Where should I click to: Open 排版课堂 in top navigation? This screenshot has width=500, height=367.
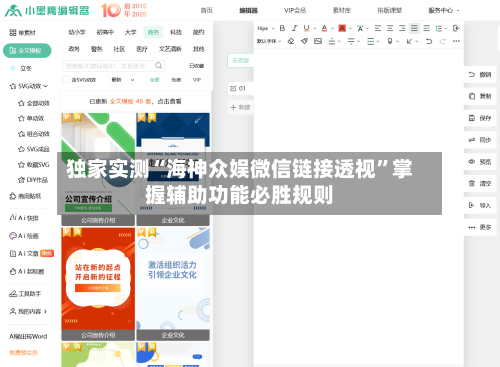click(390, 10)
